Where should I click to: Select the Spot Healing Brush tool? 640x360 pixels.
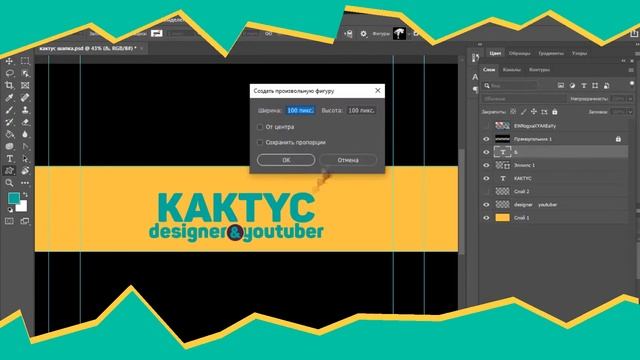pyautogui.click(x=25, y=98)
